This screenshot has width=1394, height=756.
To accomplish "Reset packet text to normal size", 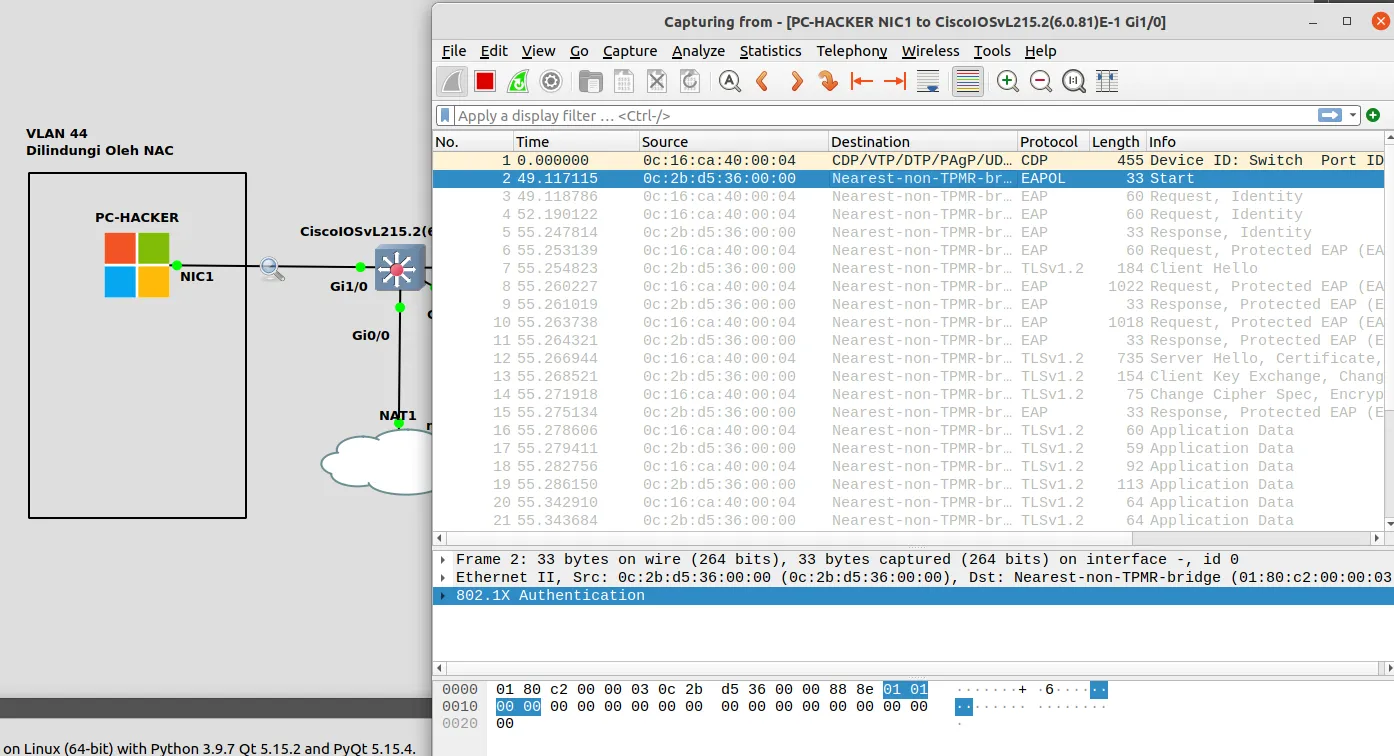I will (x=1074, y=82).
